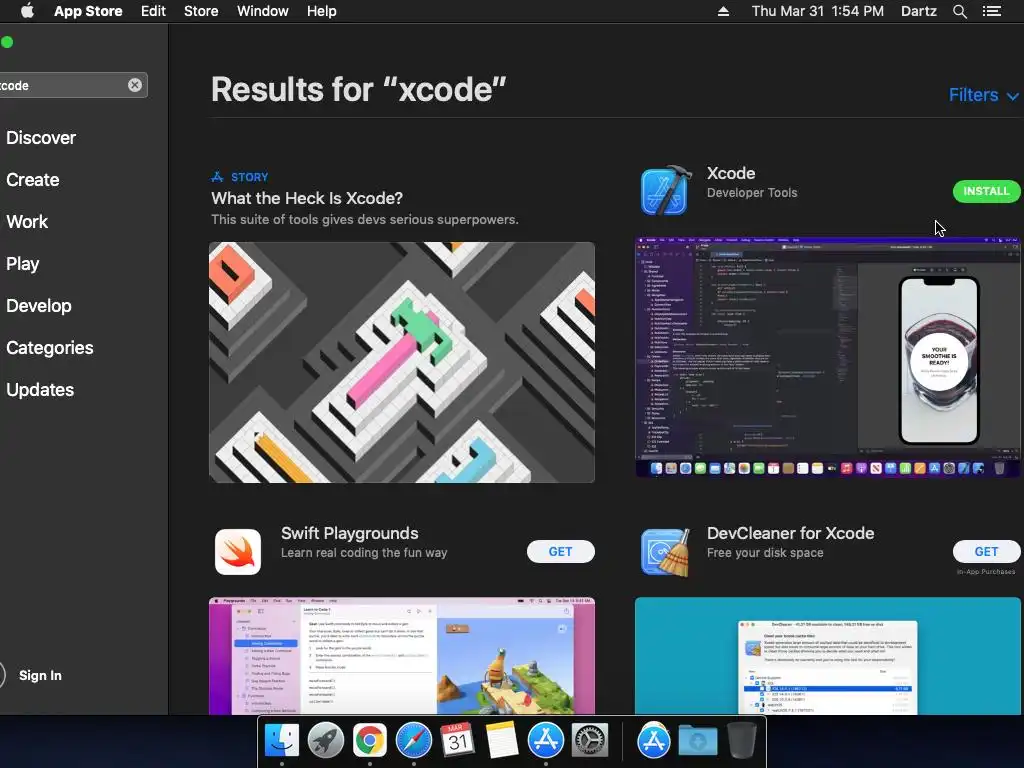Click the Free your disk space subtitle
This screenshot has width=1024, height=768.
[765, 552]
